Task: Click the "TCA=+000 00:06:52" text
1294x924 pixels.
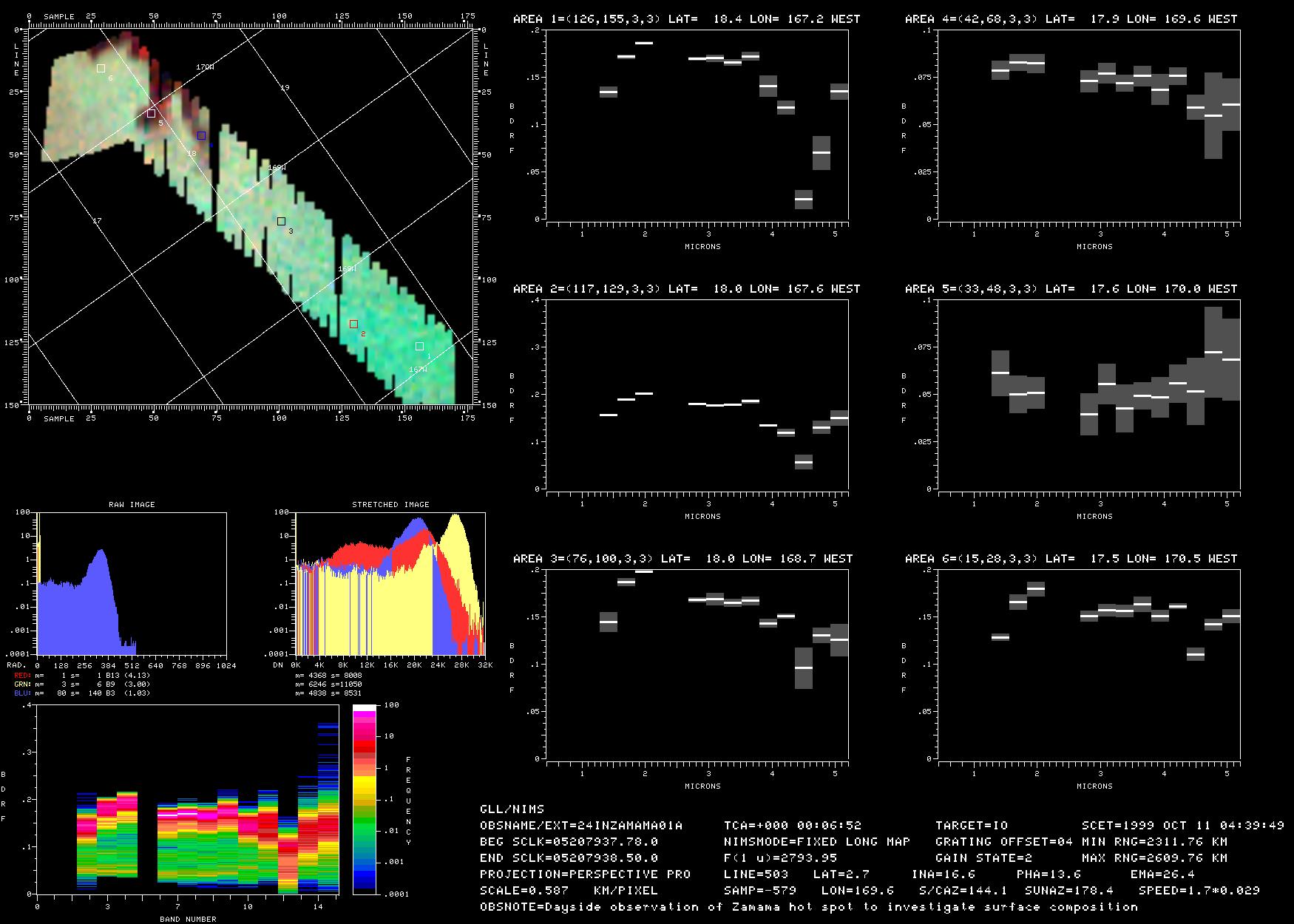Action: coord(793,826)
